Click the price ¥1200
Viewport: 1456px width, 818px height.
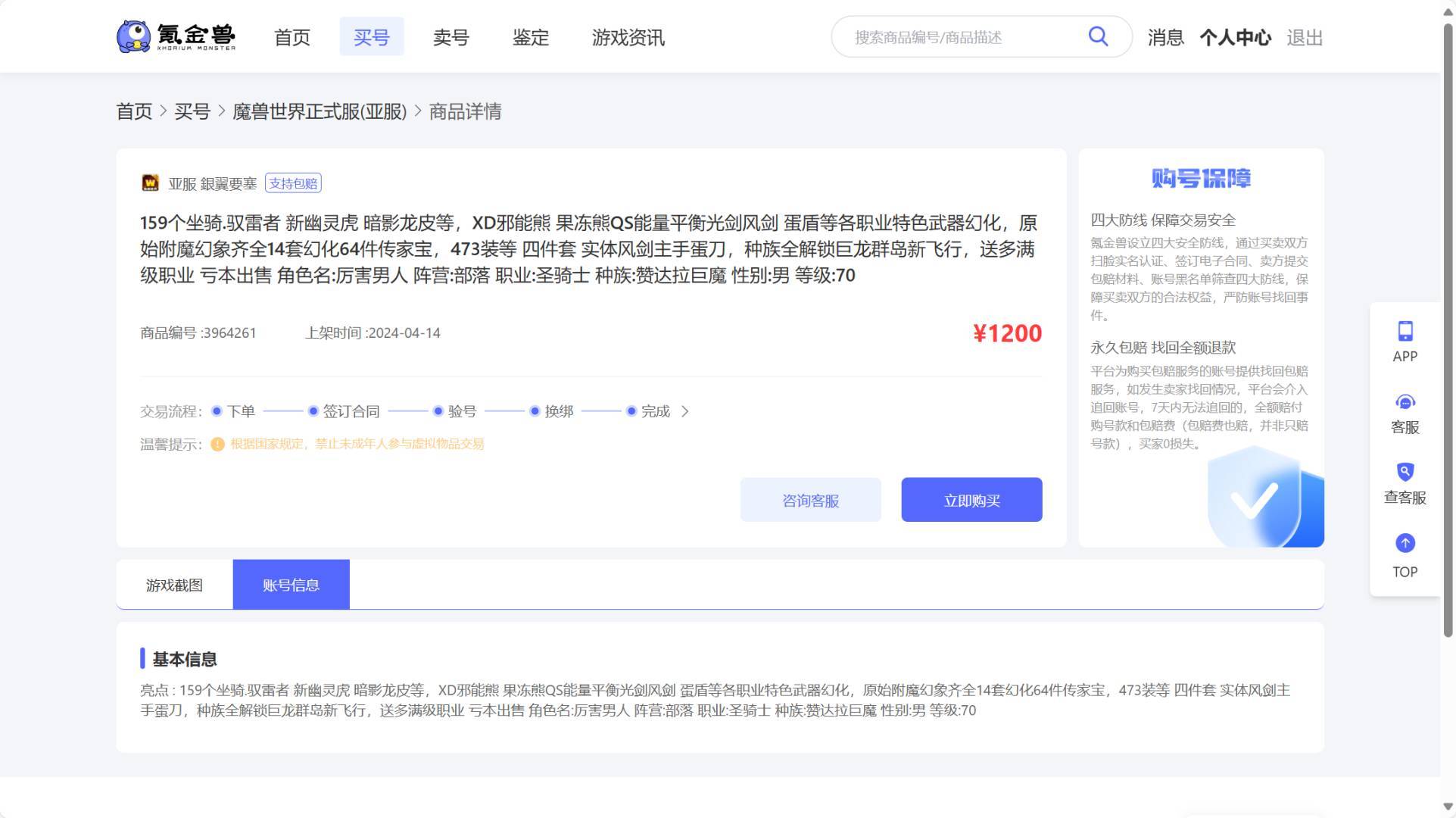click(x=1007, y=333)
